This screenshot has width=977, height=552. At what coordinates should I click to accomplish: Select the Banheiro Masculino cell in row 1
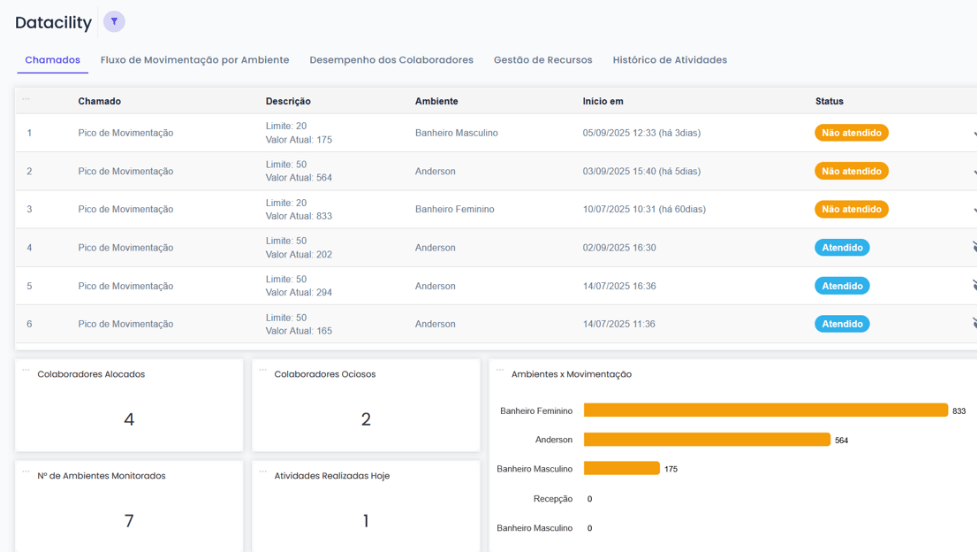tap(456, 133)
